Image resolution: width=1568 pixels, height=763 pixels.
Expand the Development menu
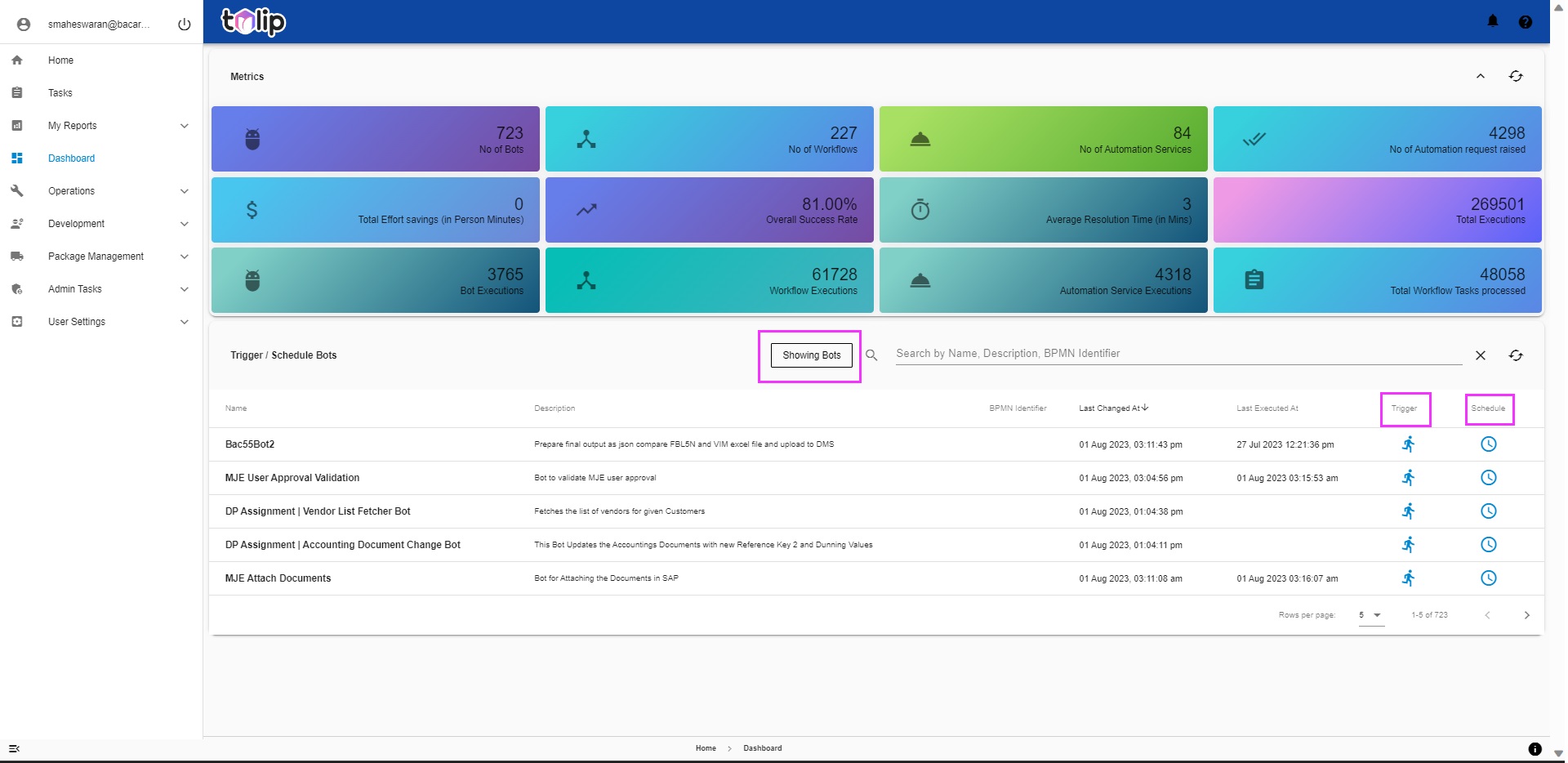coord(101,224)
